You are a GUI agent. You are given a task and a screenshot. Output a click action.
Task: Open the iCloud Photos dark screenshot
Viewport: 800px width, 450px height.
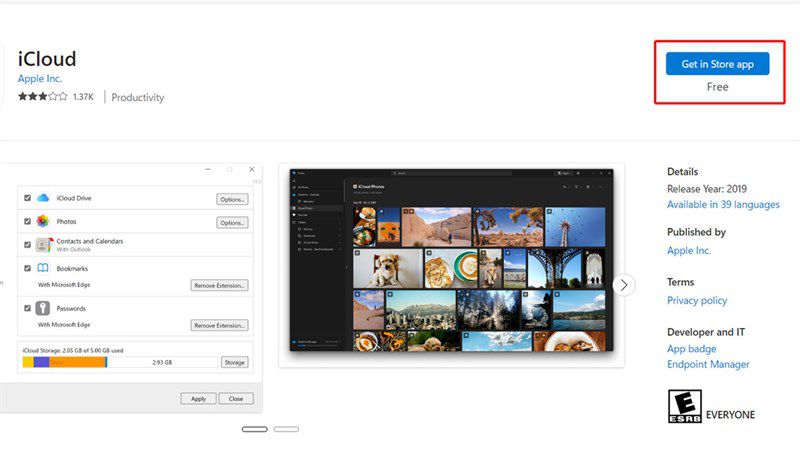click(452, 260)
